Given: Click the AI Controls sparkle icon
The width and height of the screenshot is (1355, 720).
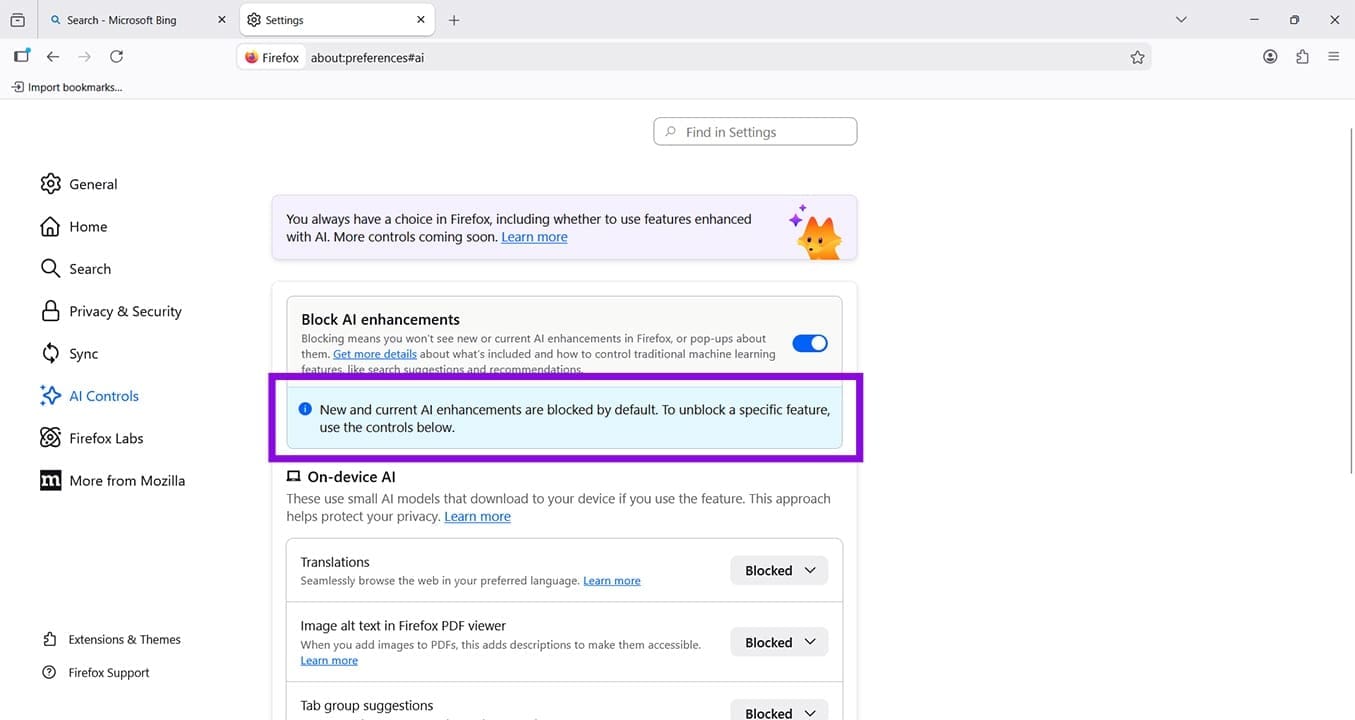Looking at the screenshot, I should [50, 396].
